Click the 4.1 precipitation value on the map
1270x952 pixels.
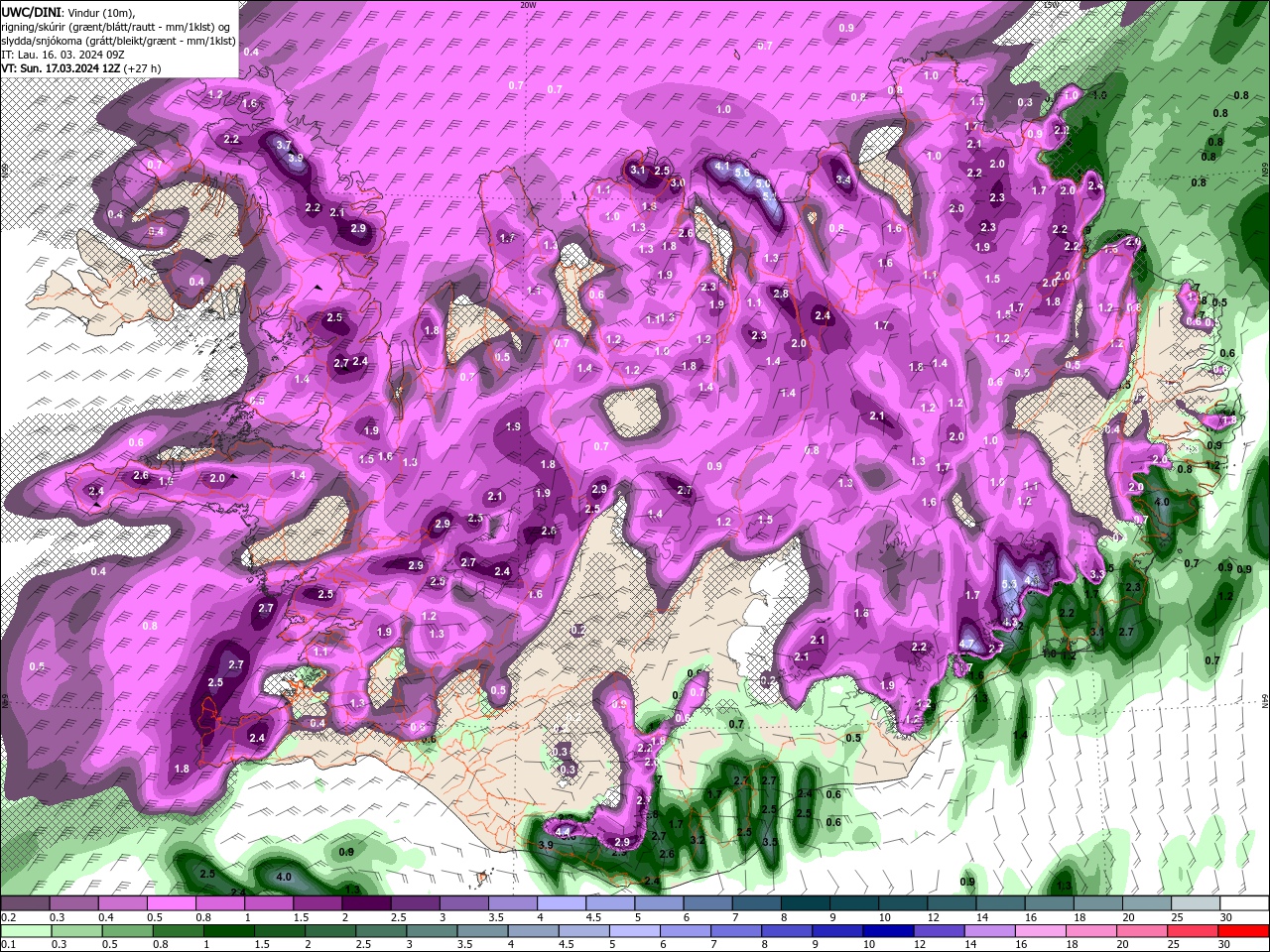(x=722, y=166)
